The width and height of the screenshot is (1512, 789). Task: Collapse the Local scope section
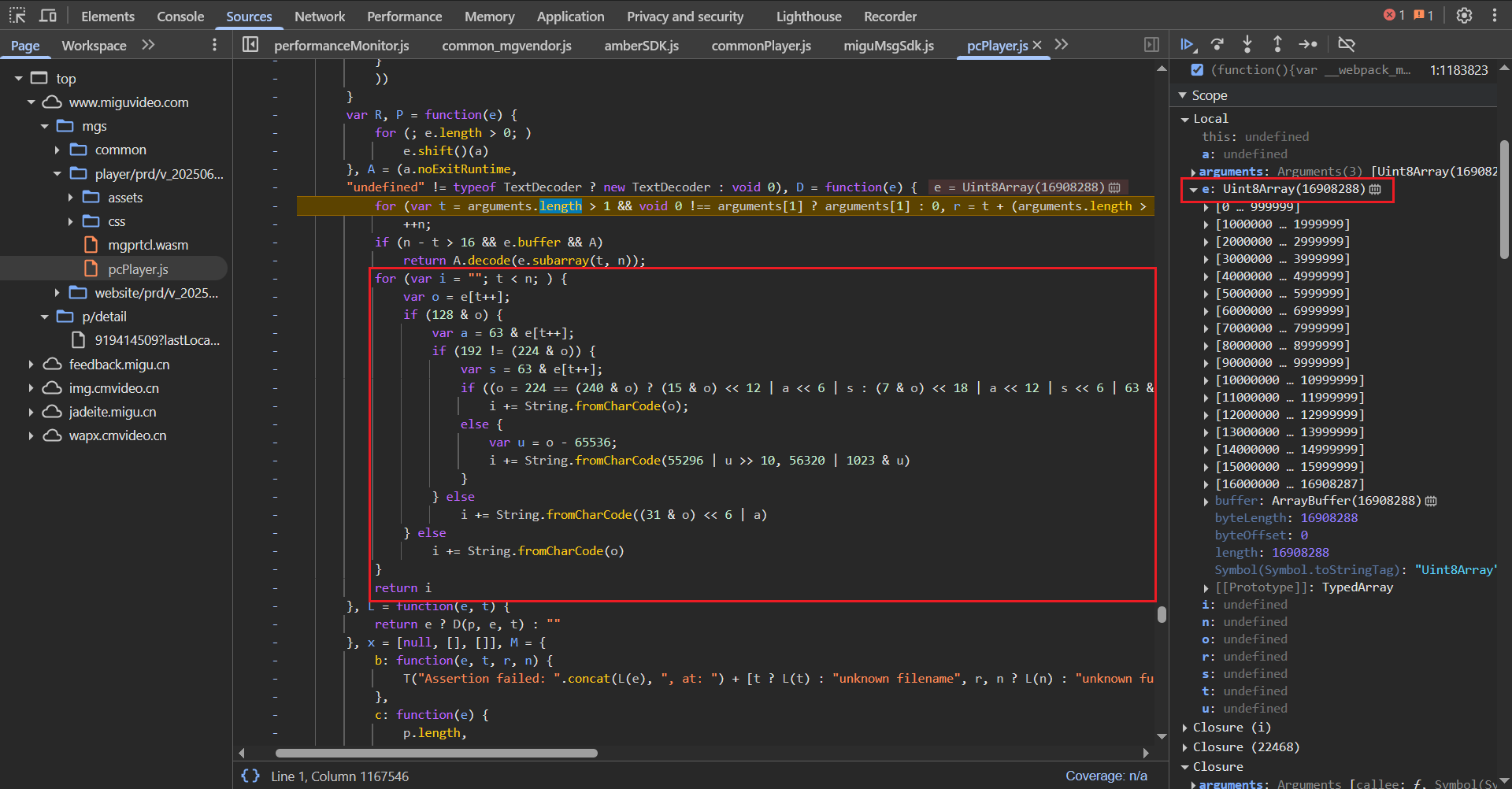(x=1185, y=119)
